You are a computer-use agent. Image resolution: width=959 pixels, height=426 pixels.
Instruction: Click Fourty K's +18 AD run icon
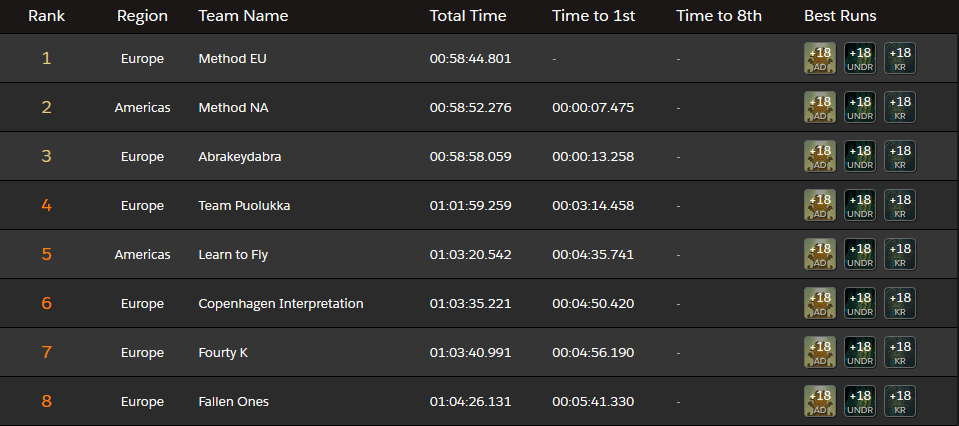tap(820, 352)
